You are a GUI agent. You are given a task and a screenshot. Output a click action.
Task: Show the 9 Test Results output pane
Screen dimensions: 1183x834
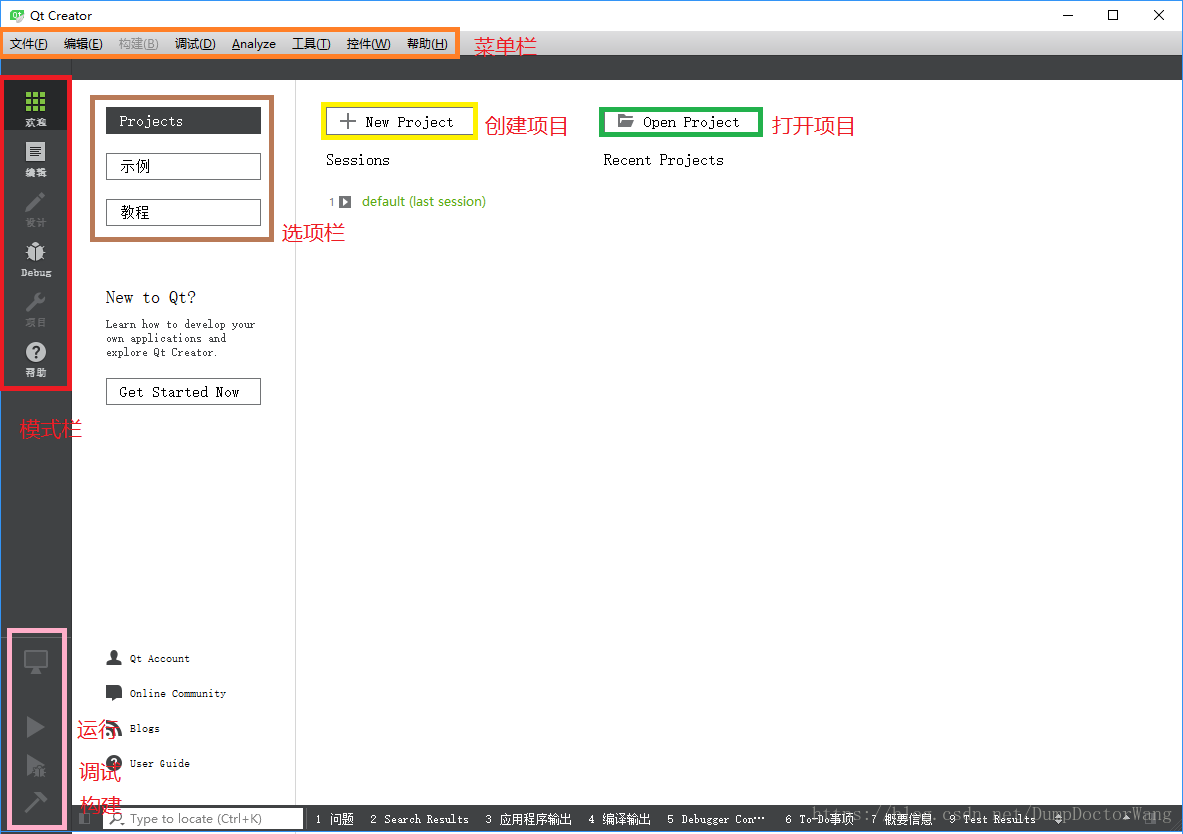pos(992,819)
